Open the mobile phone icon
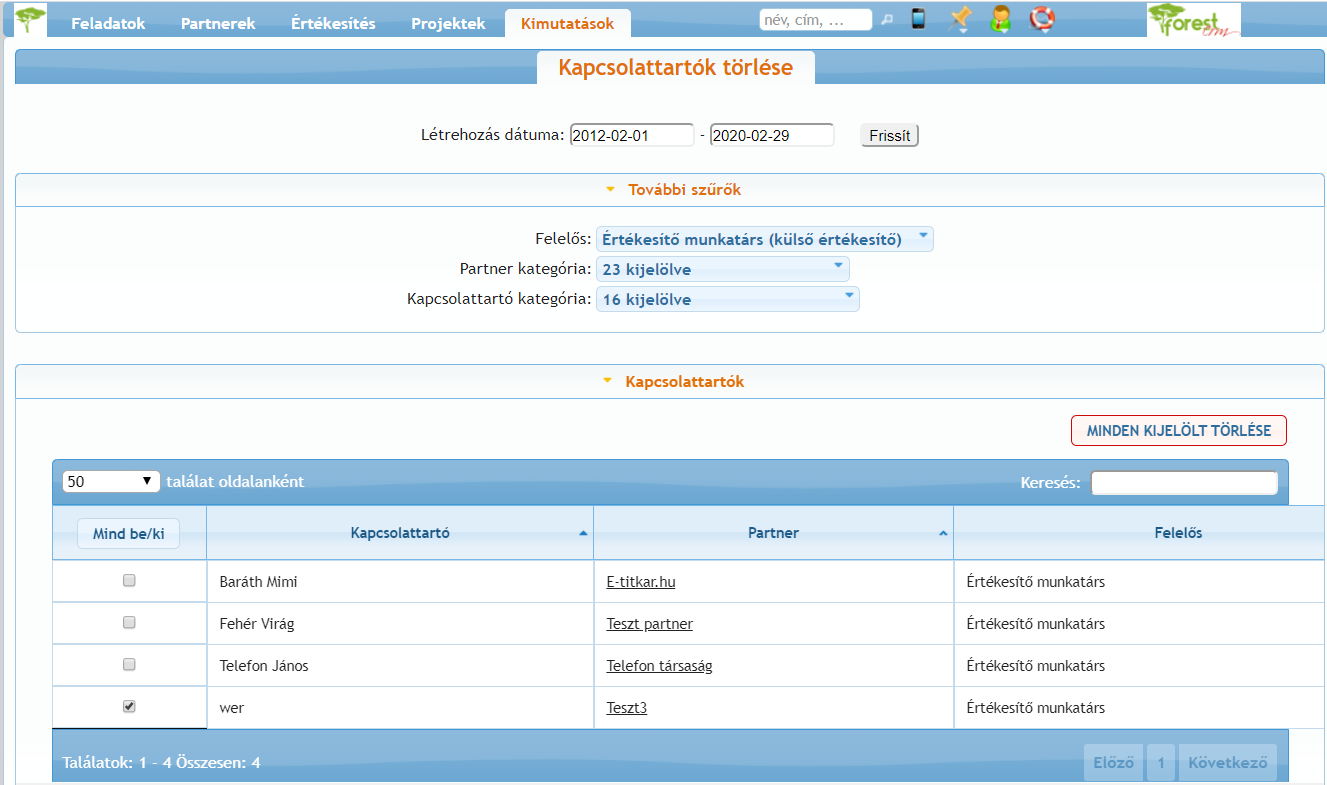1327x785 pixels. (x=918, y=19)
